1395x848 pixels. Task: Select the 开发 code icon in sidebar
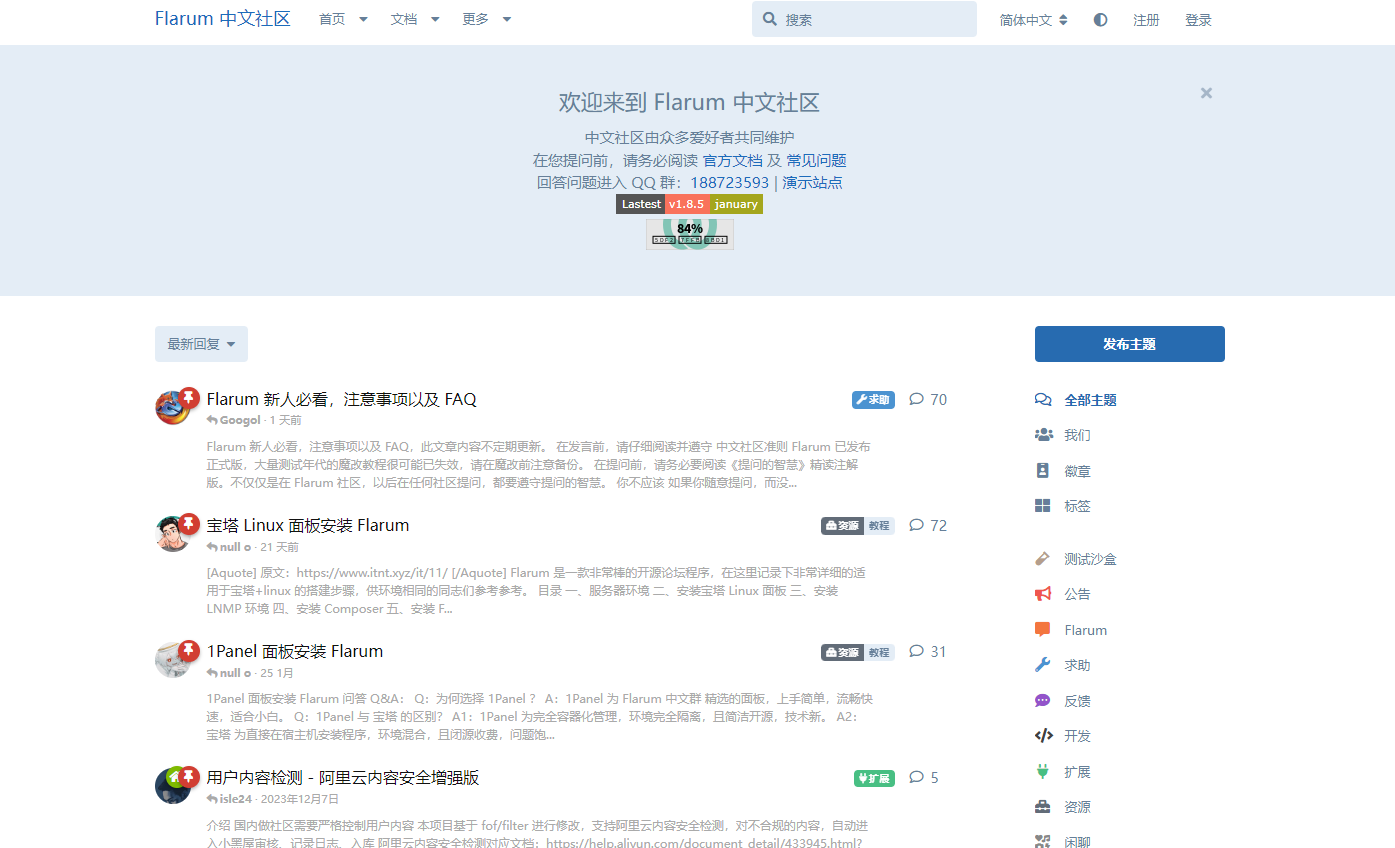click(1043, 736)
